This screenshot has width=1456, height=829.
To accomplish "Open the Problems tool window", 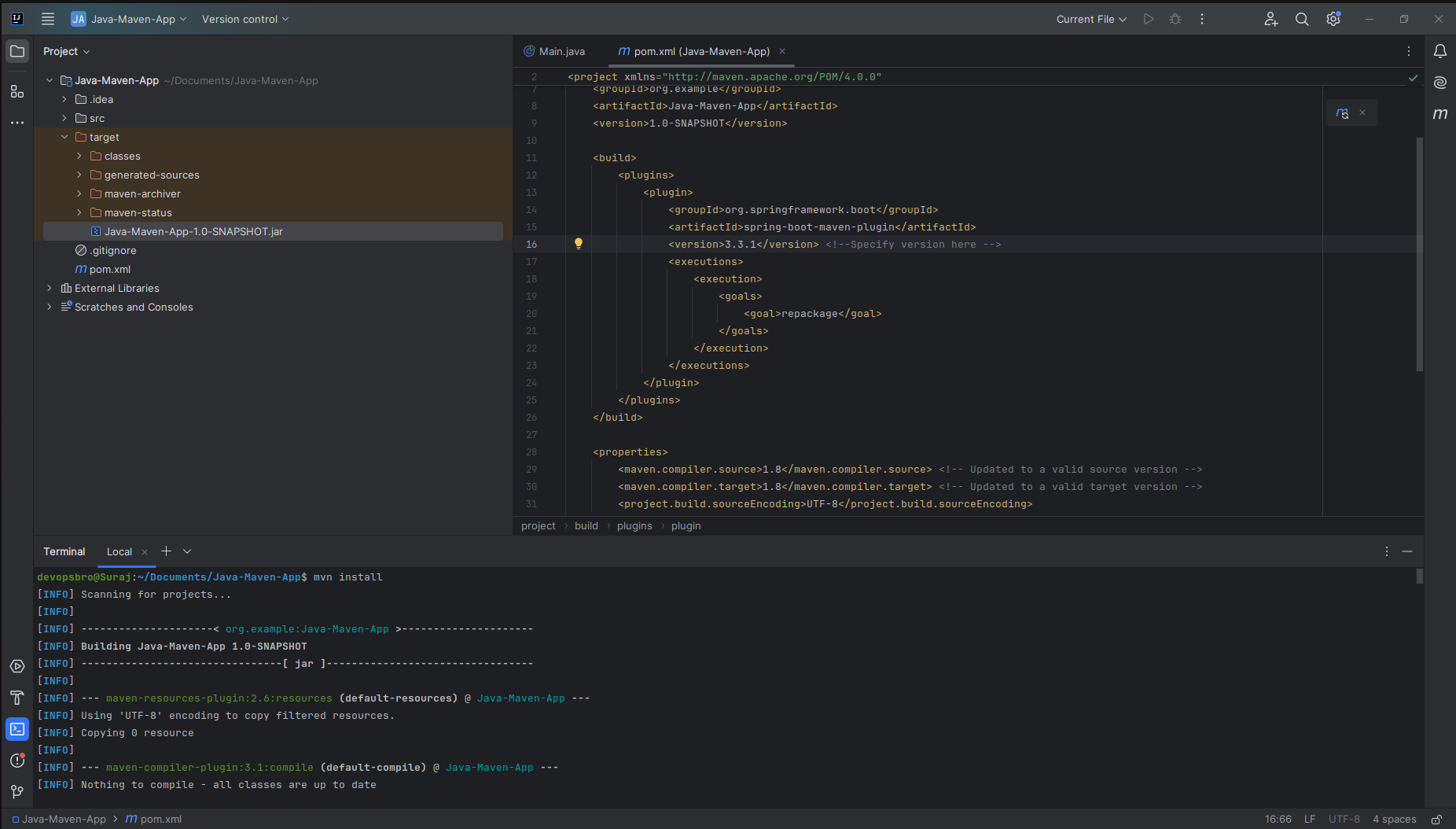I will (x=17, y=761).
